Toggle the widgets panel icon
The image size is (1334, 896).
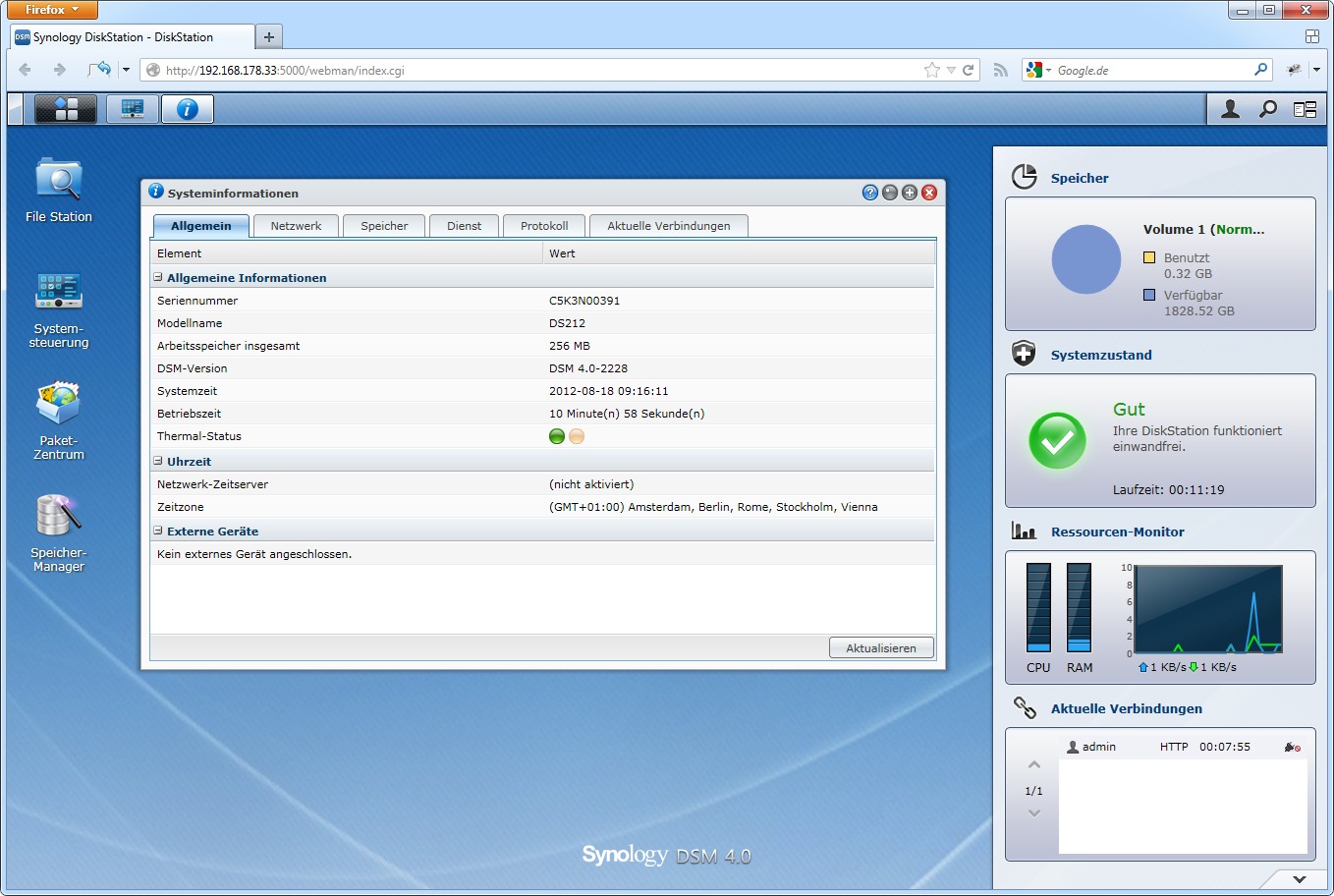click(1305, 109)
